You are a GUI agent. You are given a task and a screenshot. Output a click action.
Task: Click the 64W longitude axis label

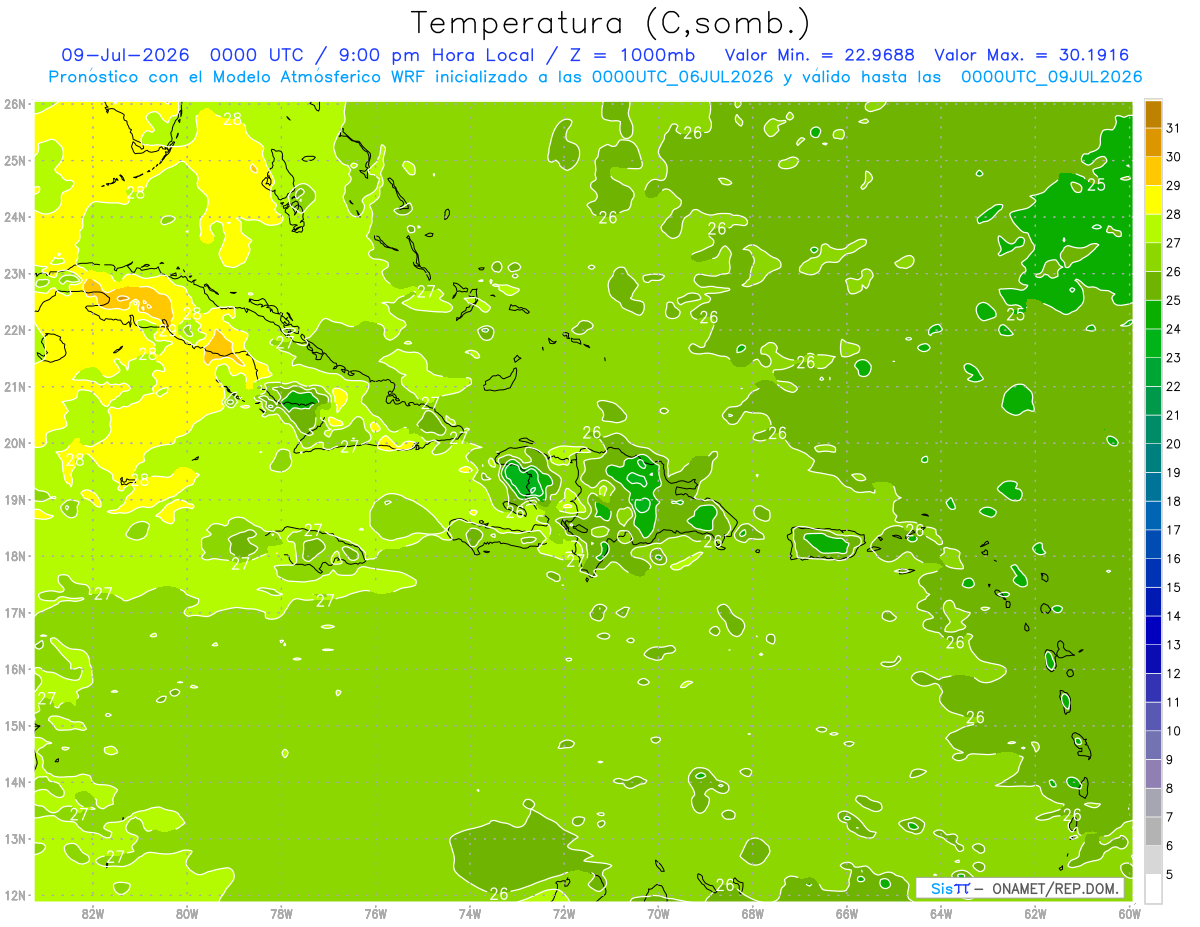click(x=941, y=913)
